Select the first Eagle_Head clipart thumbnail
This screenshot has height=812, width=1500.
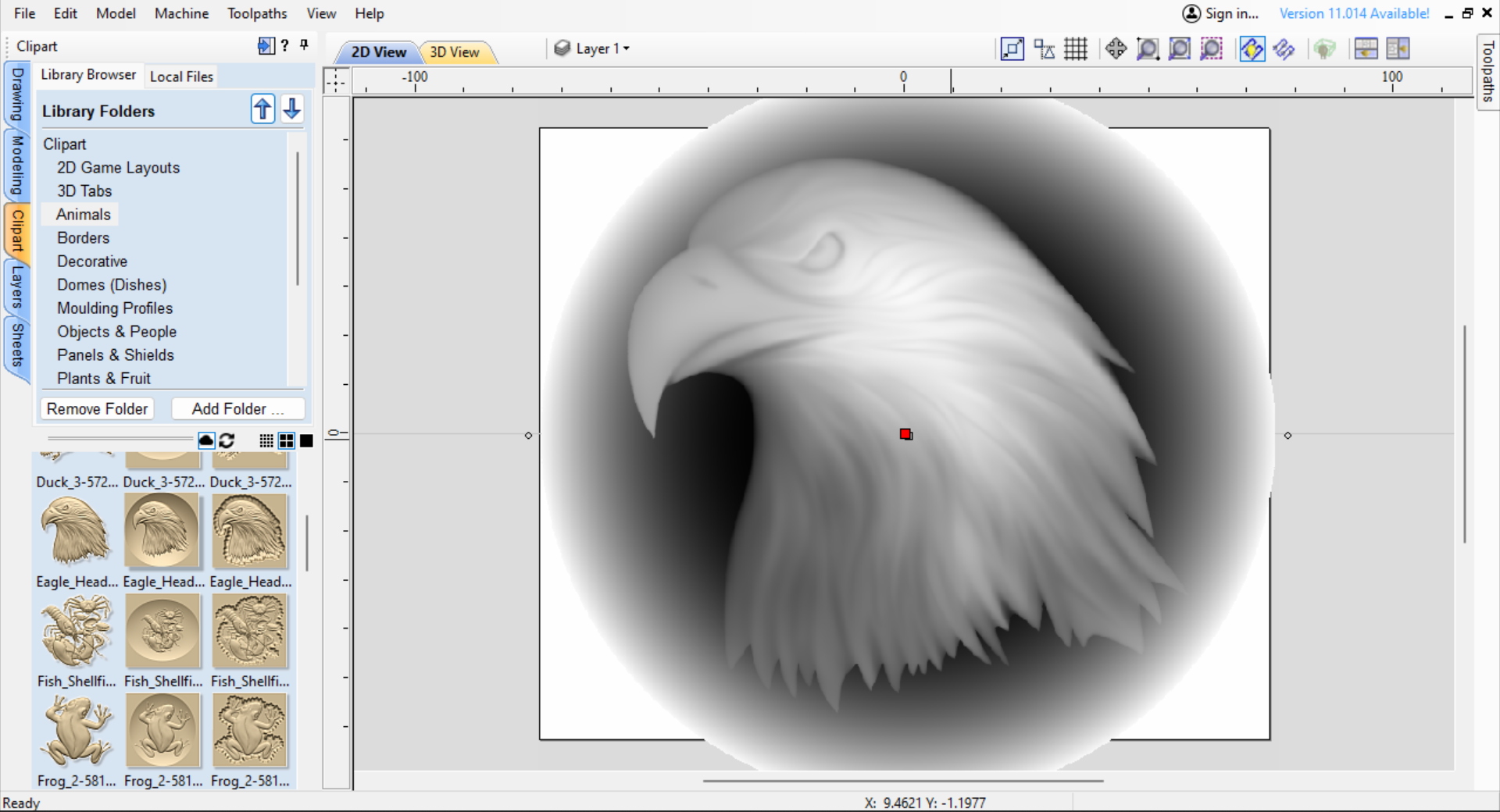coord(76,531)
